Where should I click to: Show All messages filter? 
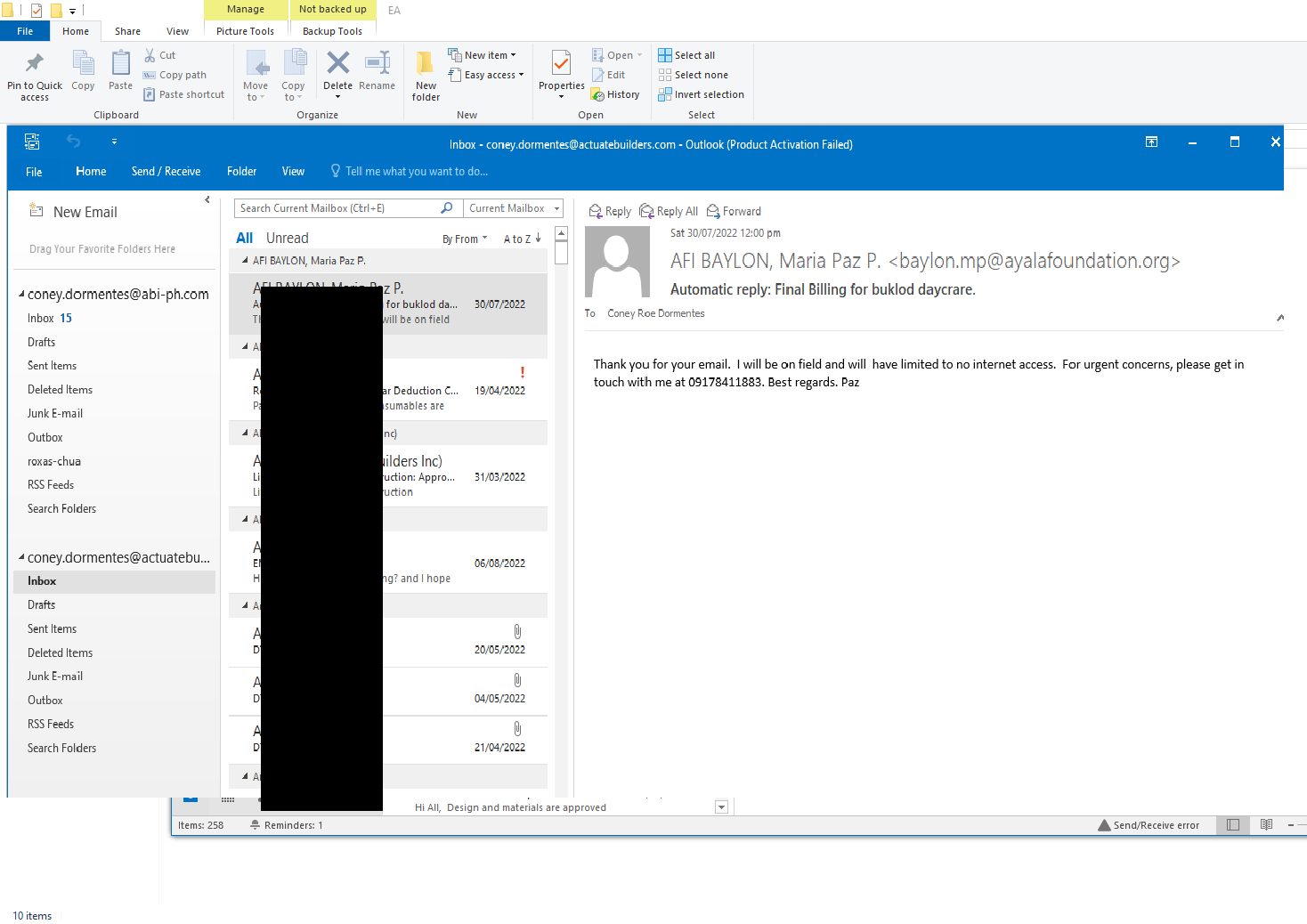point(244,238)
